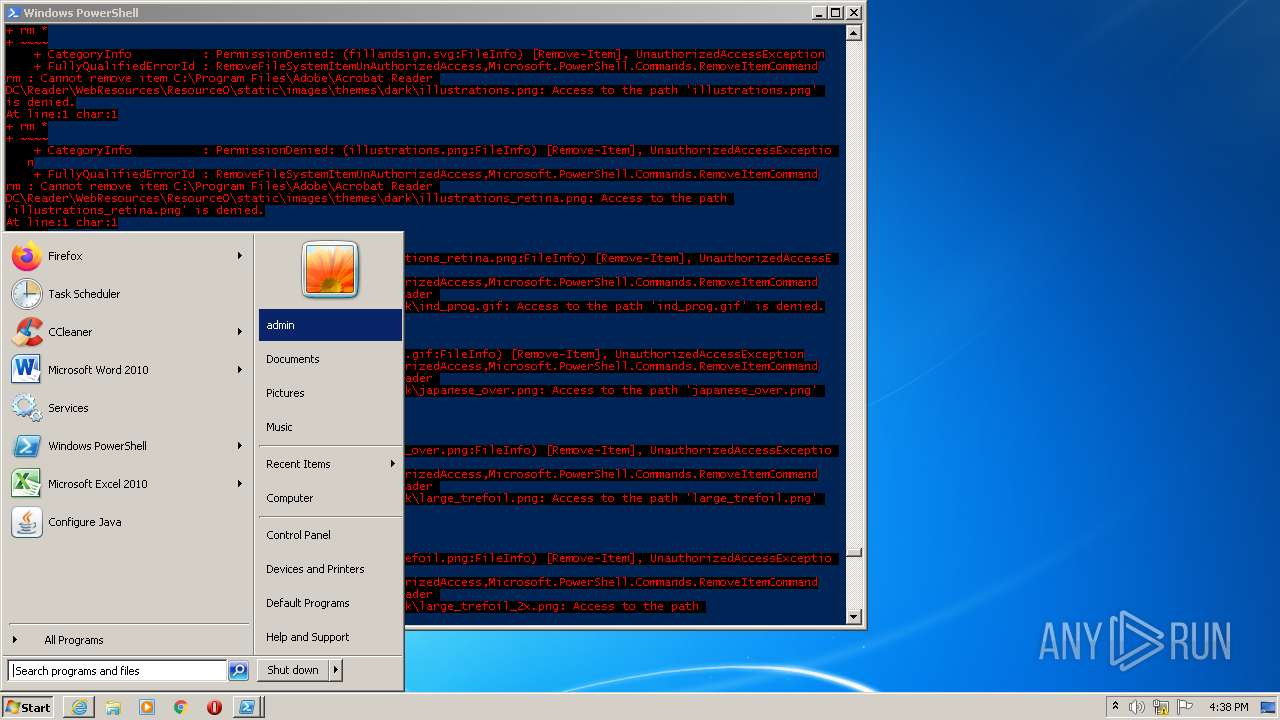
Task: Click the Shut down button
Action: pos(293,670)
